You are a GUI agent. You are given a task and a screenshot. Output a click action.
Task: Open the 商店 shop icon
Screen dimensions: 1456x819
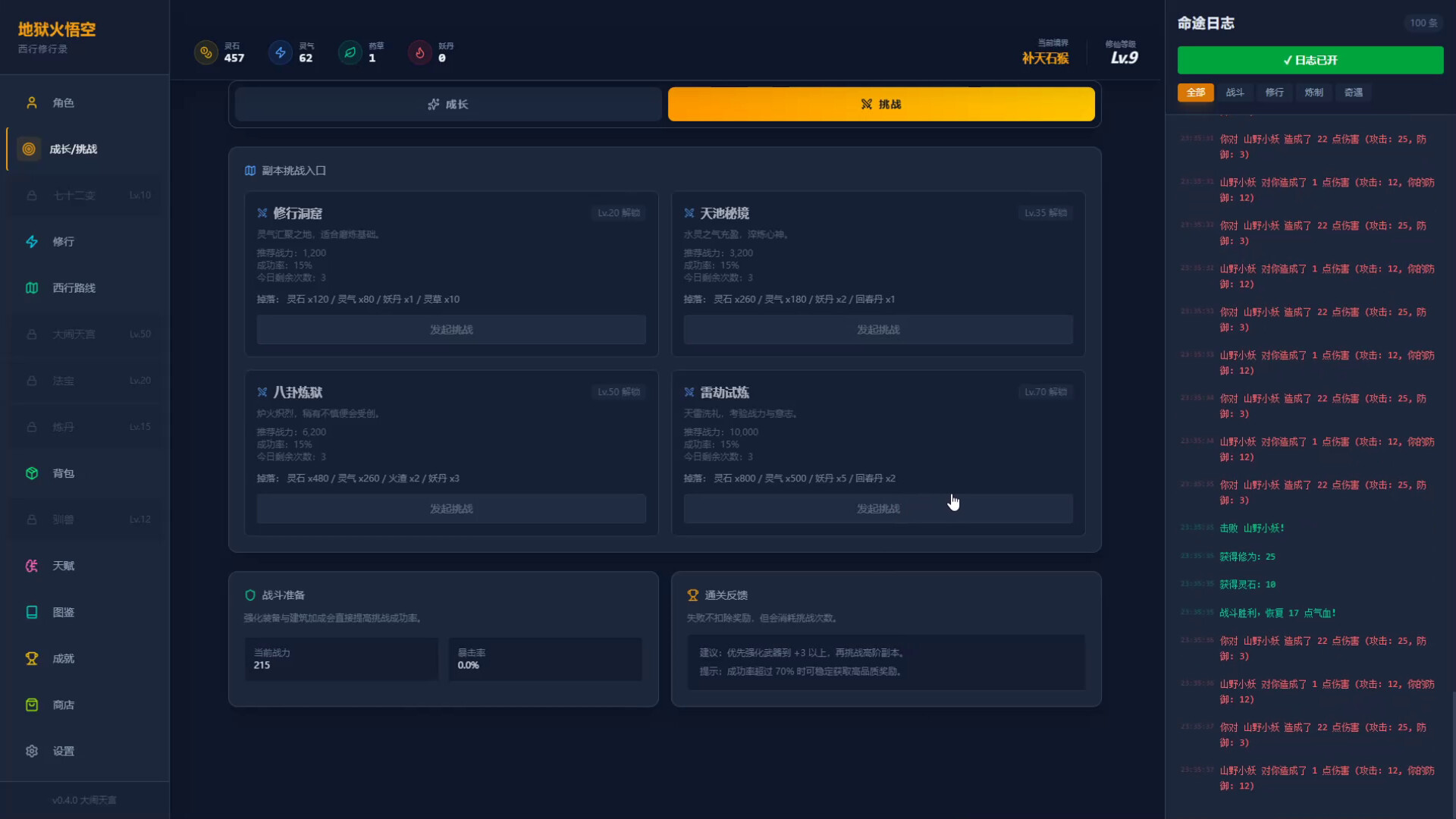(31, 704)
